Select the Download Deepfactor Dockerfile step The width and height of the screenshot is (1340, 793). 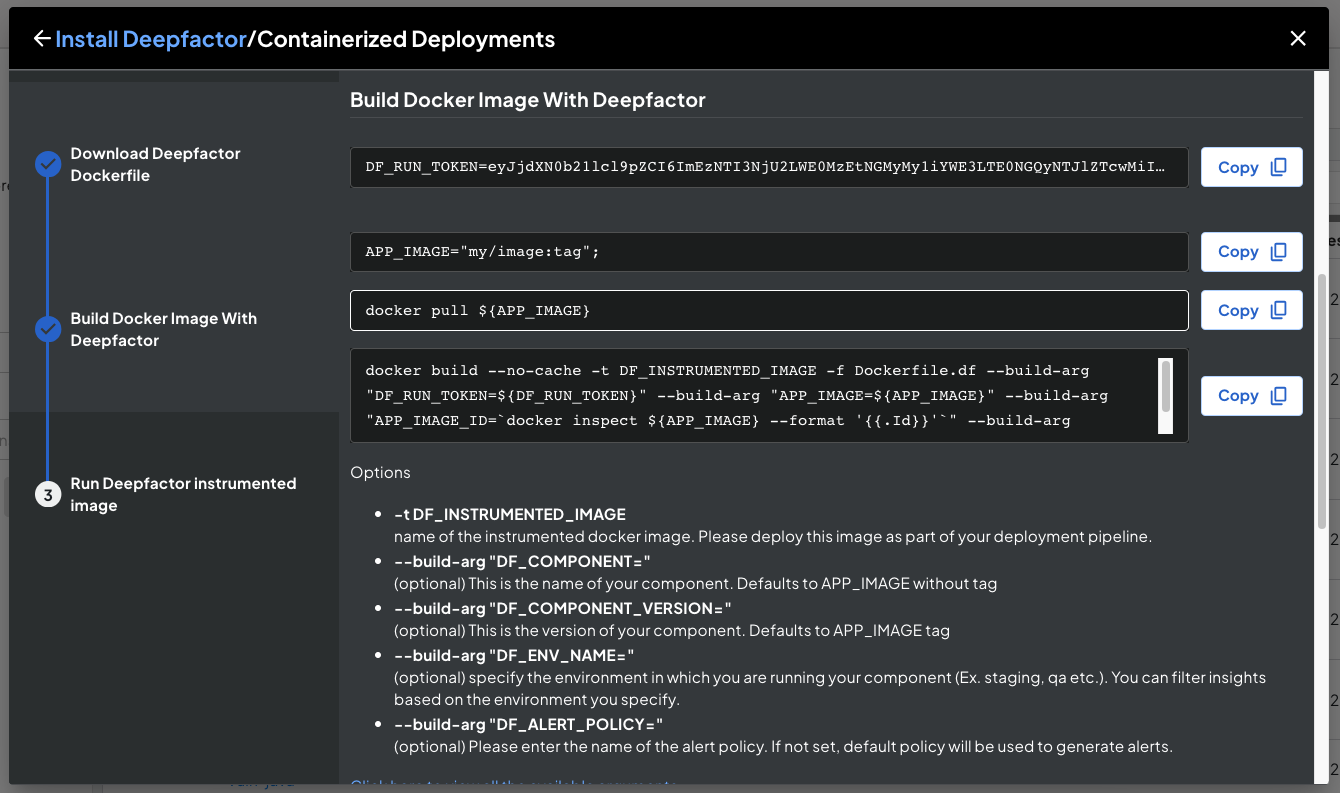(155, 164)
